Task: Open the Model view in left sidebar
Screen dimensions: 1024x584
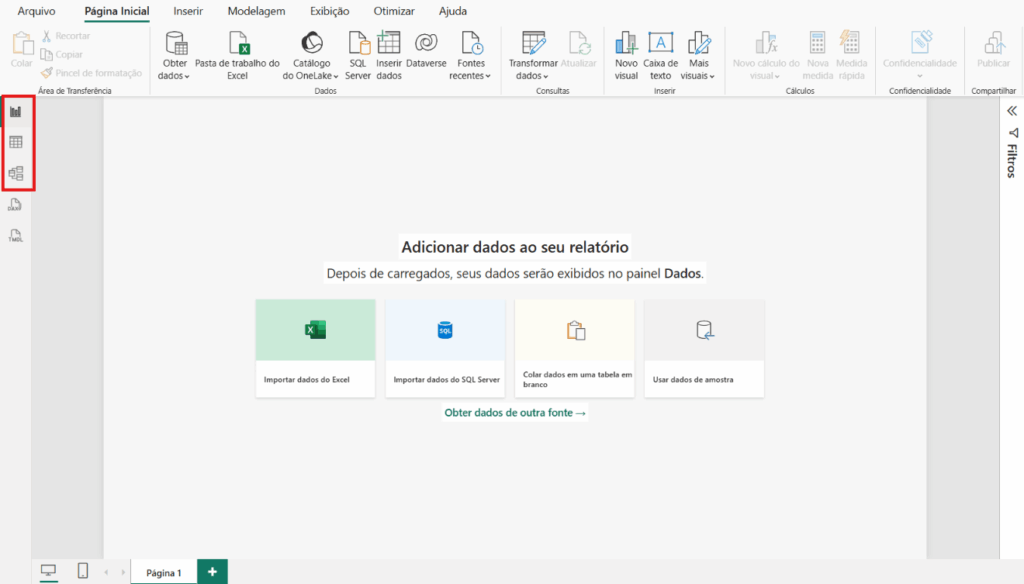Action: click(16, 173)
